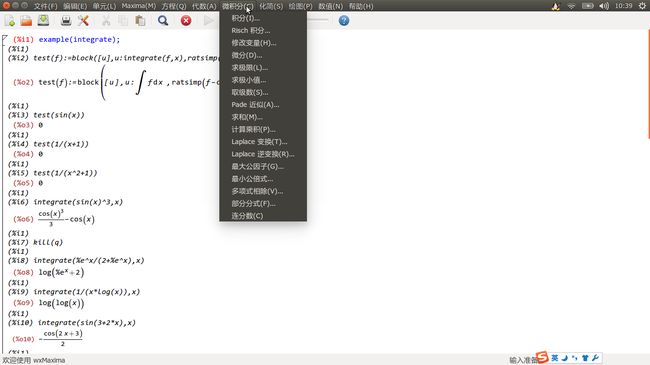The height and width of the screenshot is (365, 650).
Task: Choose 求极小值... menu entry
Action: click(x=263, y=80)
